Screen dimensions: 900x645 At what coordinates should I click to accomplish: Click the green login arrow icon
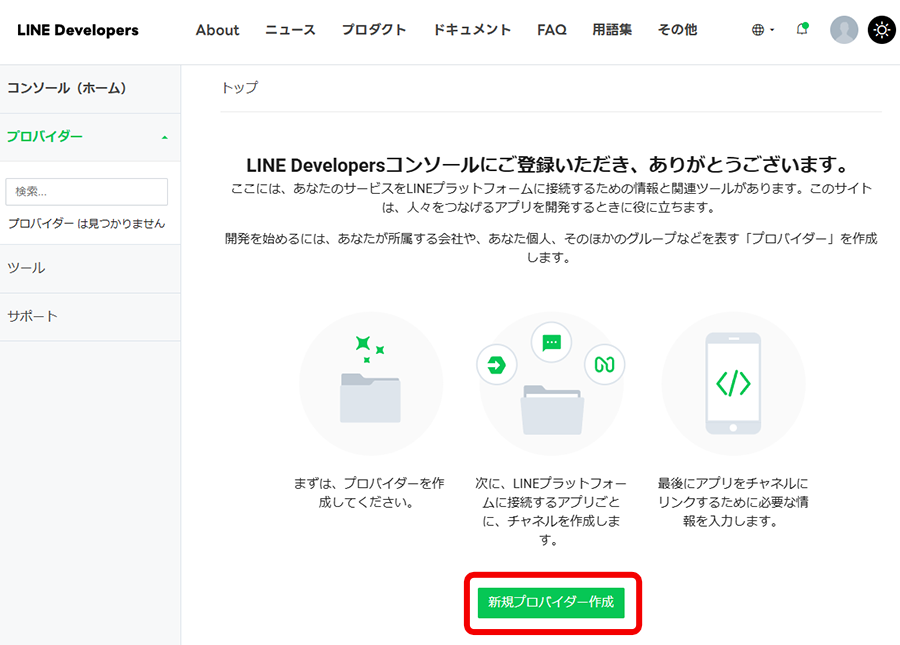(497, 365)
